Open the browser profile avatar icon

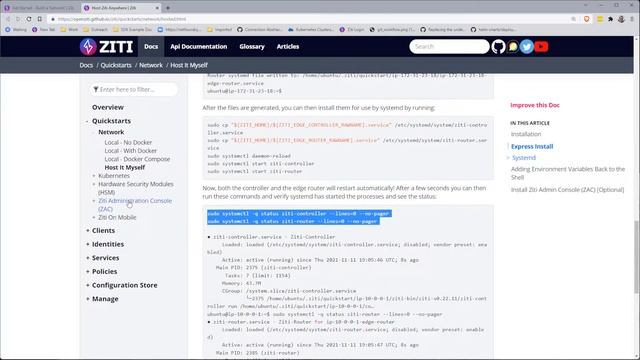coord(621,19)
